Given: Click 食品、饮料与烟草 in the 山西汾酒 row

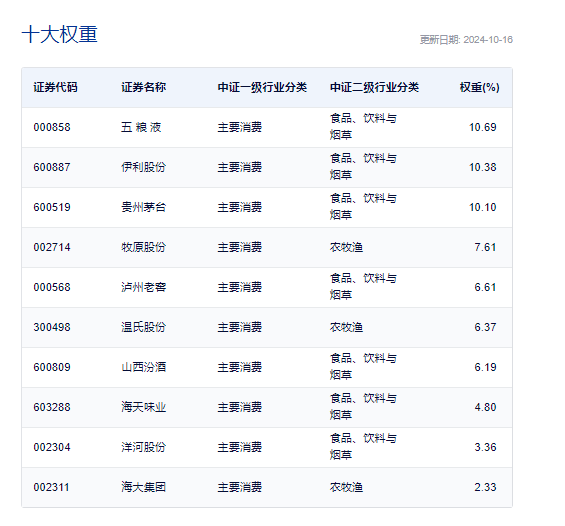Looking at the screenshot, I should pyautogui.click(x=363, y=366).
